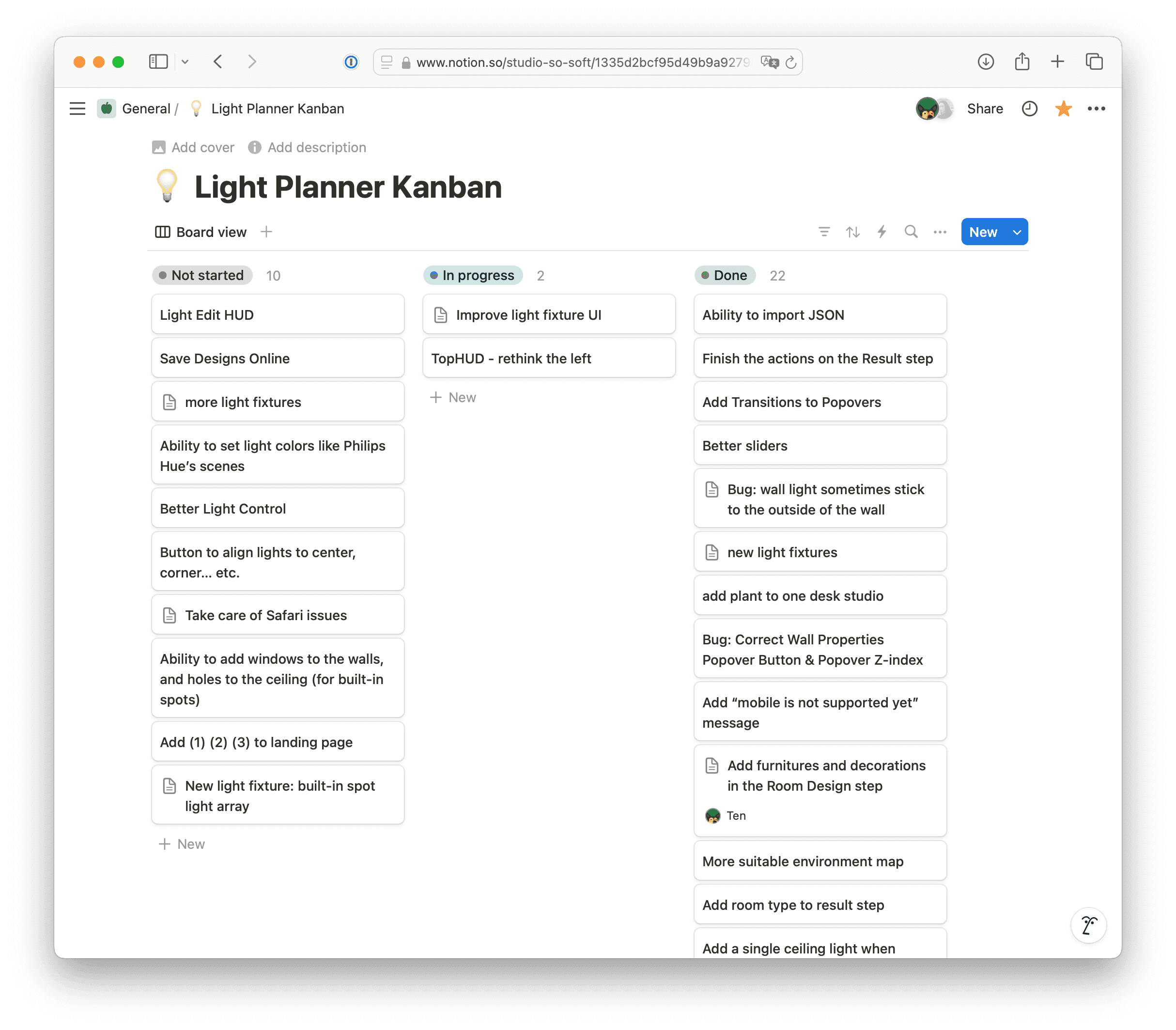Open the board view options ellipsis

pos(940,232)
